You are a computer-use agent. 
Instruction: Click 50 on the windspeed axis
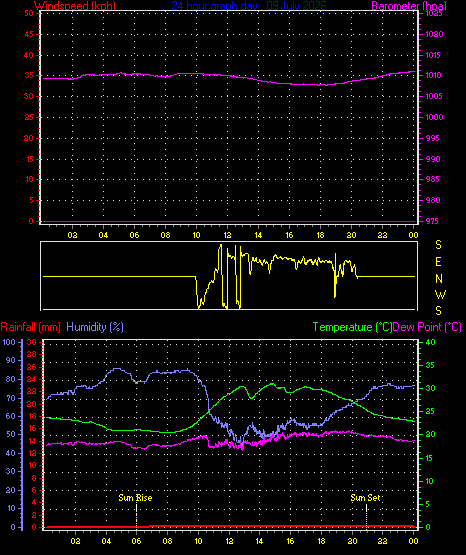click(29, 13)
